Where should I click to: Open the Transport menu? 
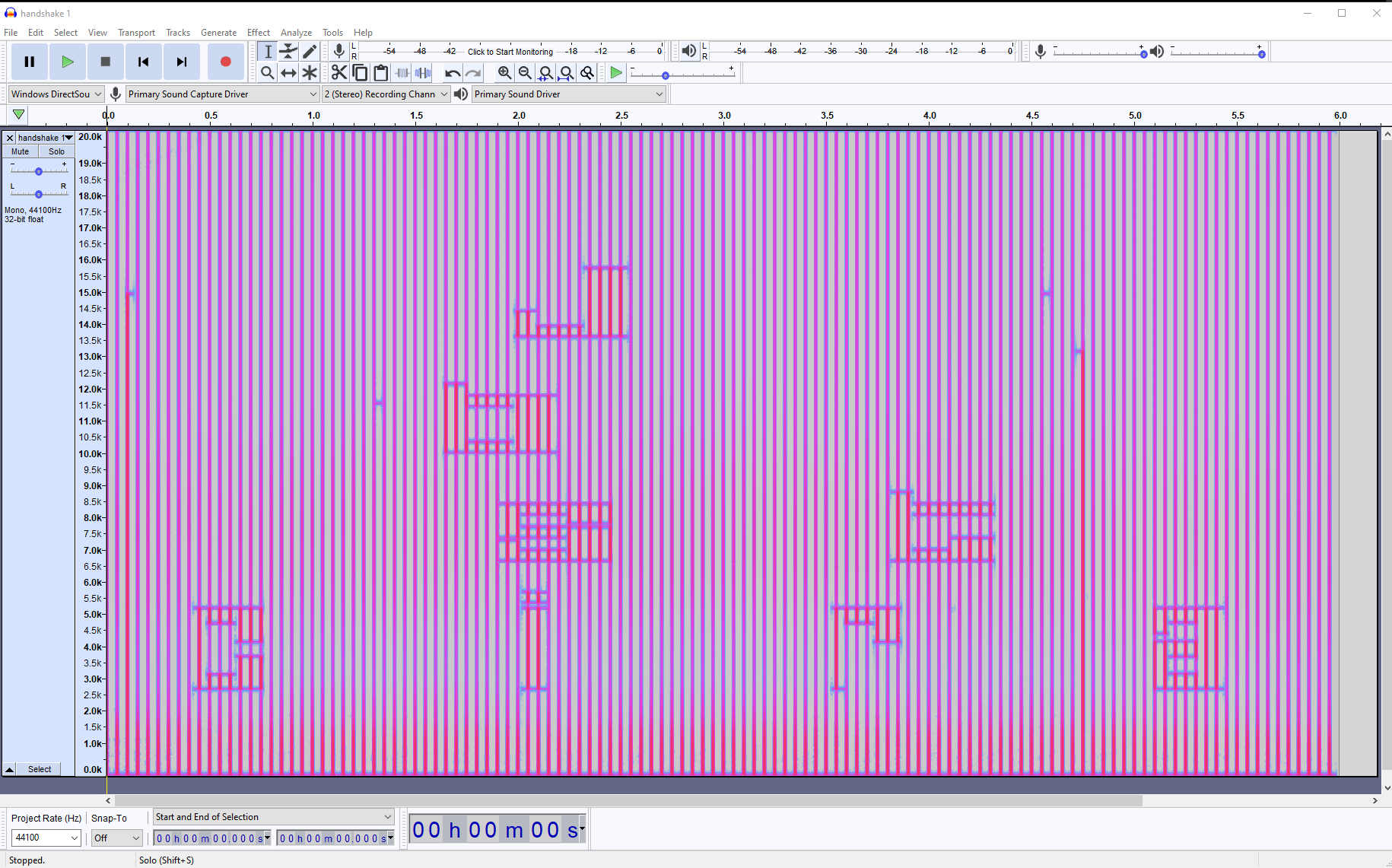(x=136, y=33)
